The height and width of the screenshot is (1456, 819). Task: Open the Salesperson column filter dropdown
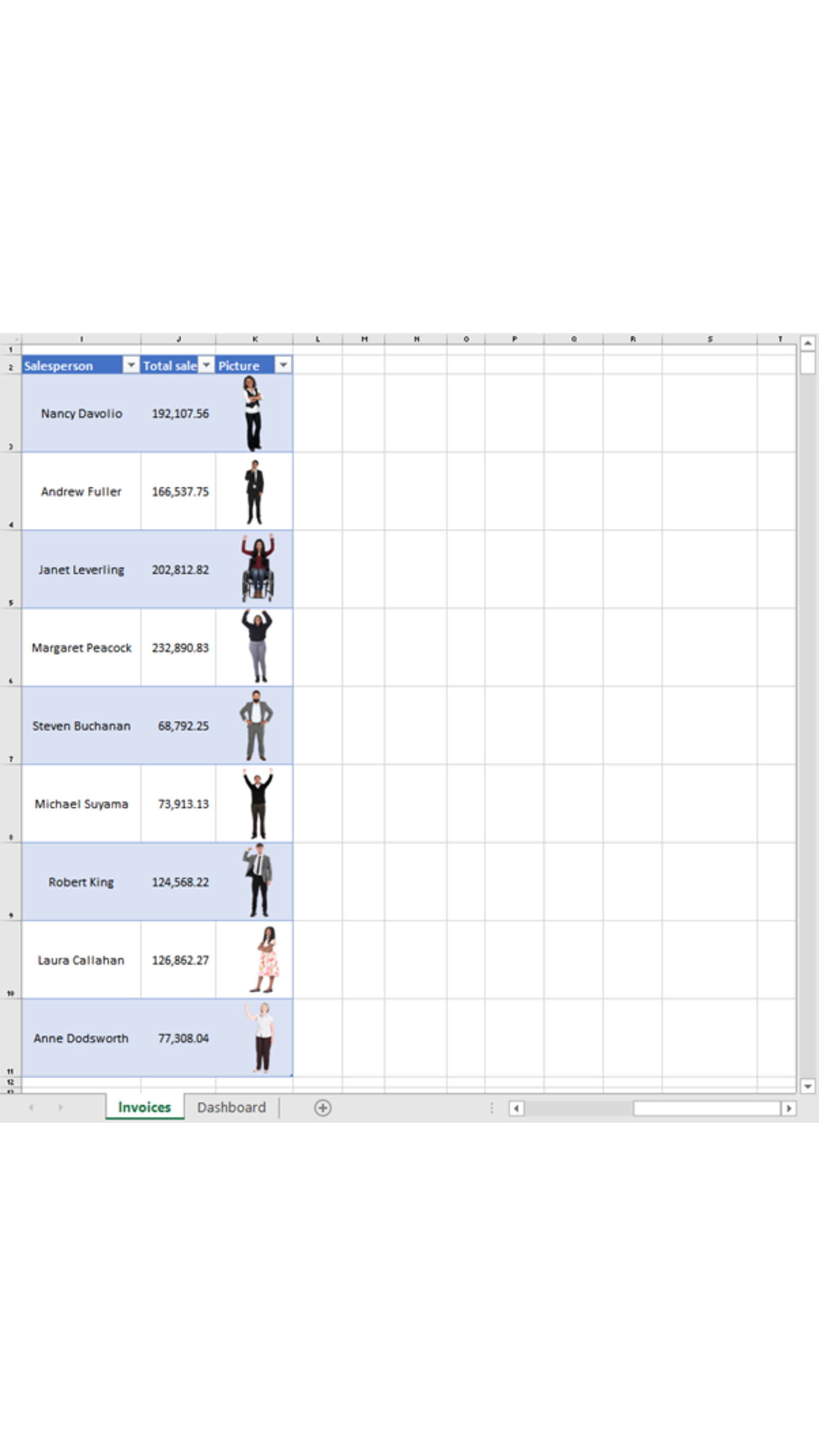pos(131,365)
